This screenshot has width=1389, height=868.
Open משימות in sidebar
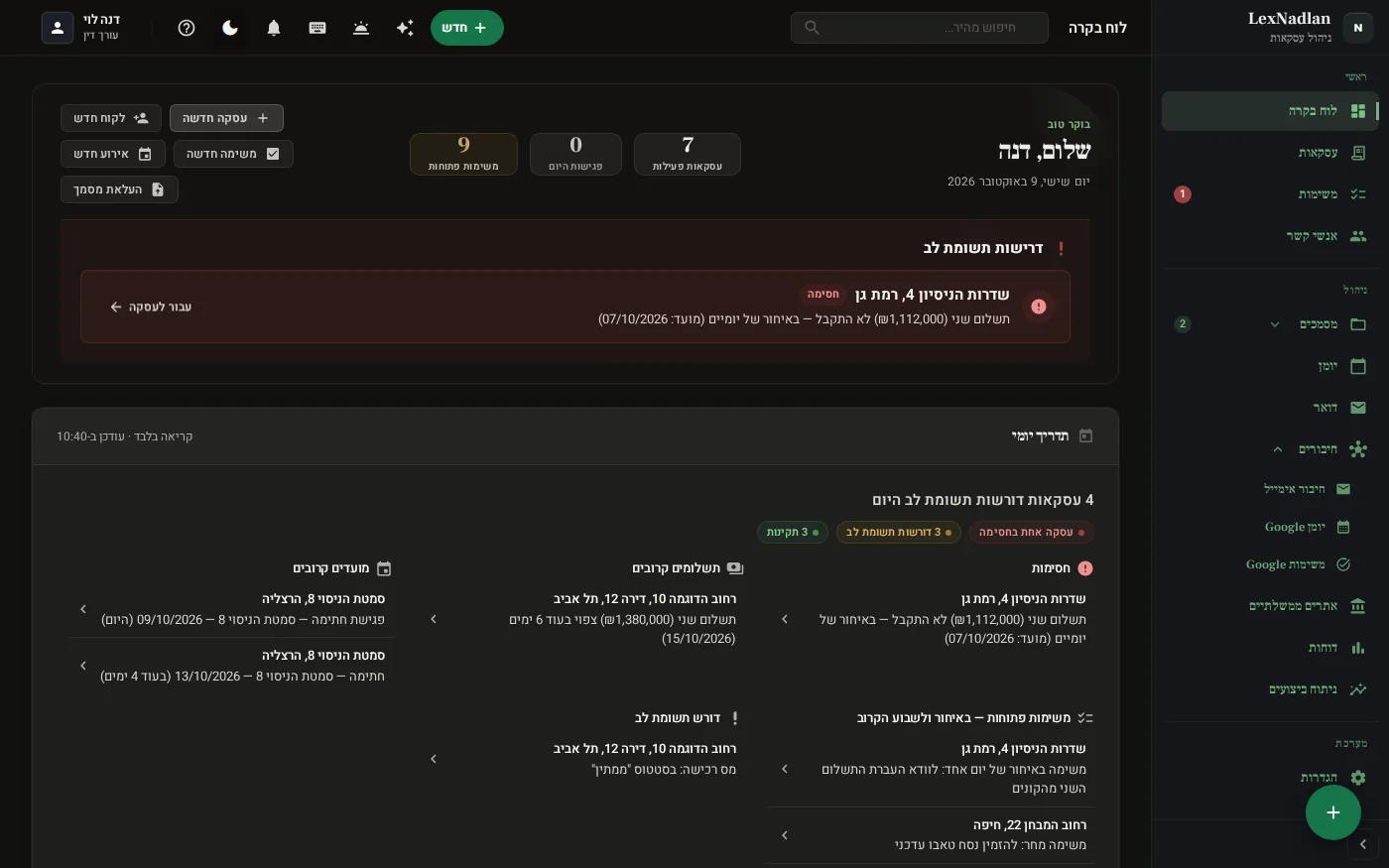[1270, 194]
